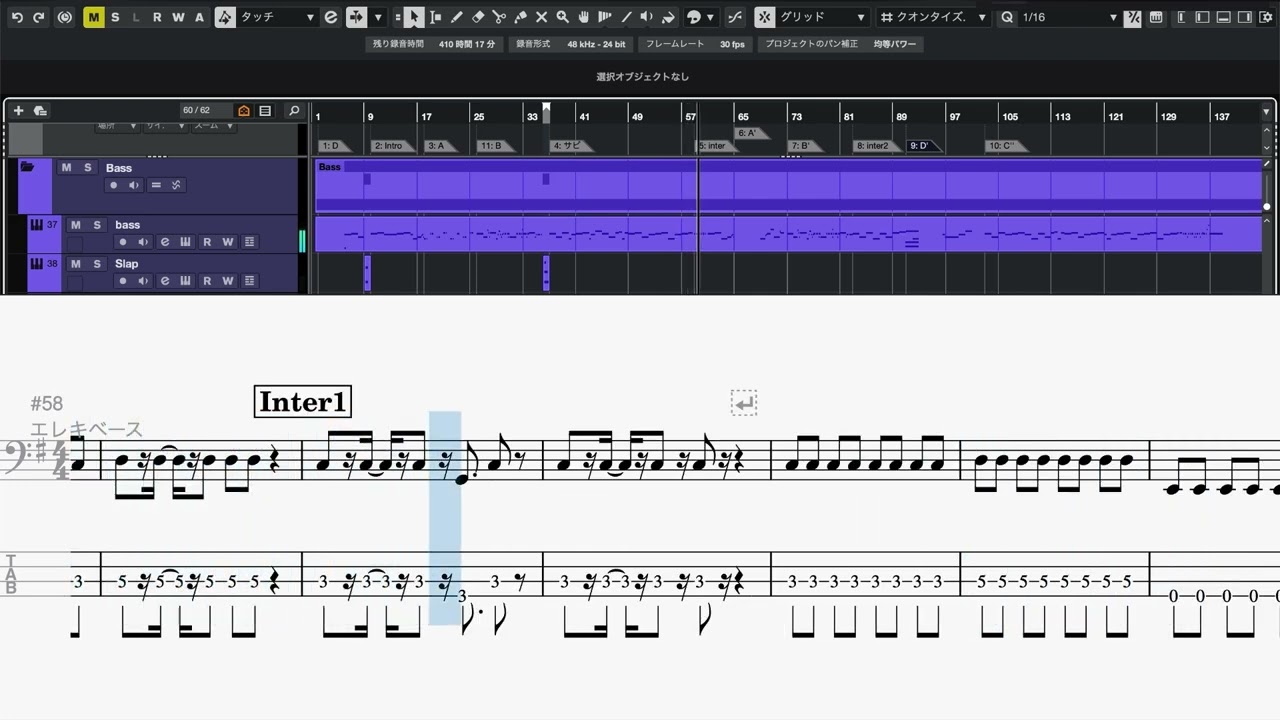Select the Erase tool
Screen dimensions: 1280x720
pyautogui.click(x=478, y=17)
